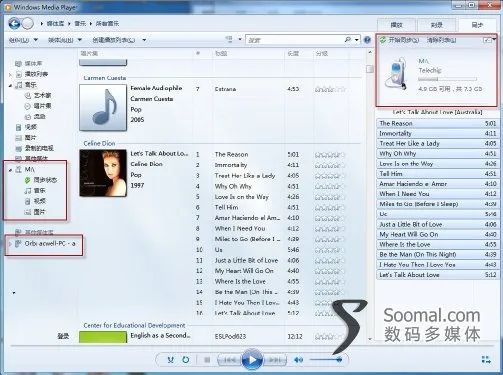
Task: Open the sync tab at top right
Action: pos(477,25)
